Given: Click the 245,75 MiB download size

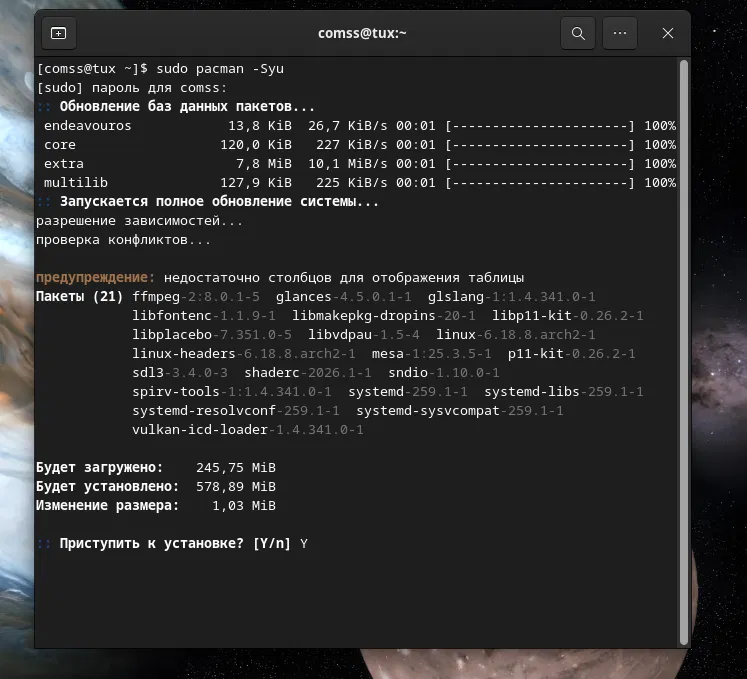Looking at the screenshot, I should (236, 467).
